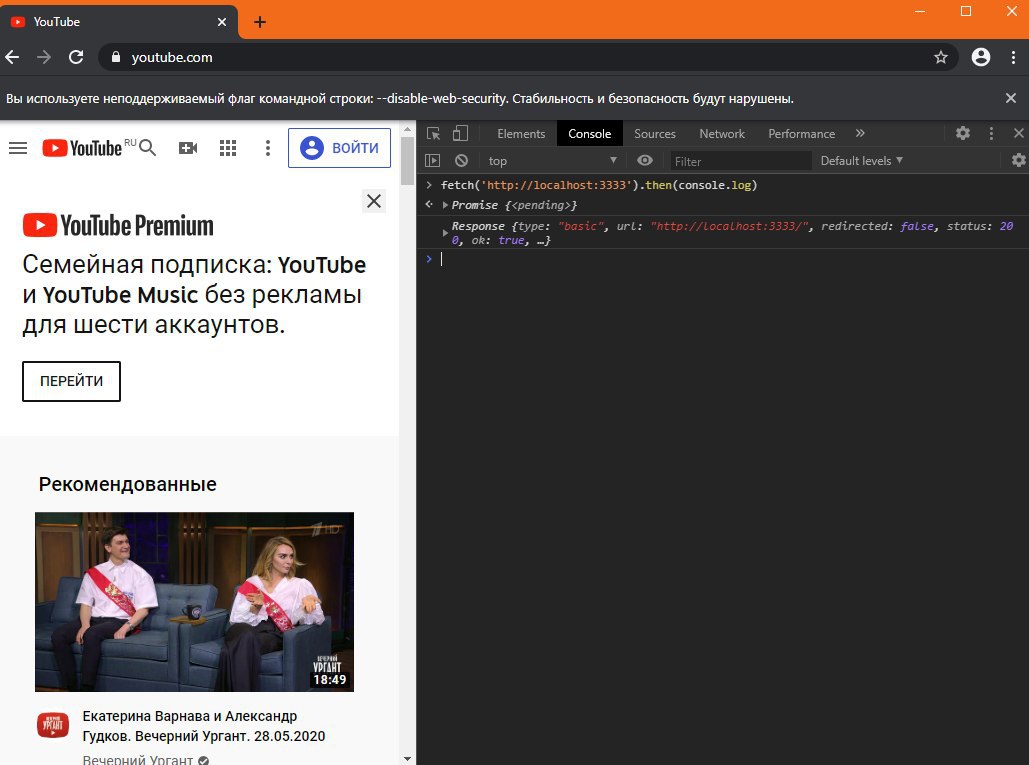Close the YouTube browser tab
The image size is (1029, 765).
222,22
